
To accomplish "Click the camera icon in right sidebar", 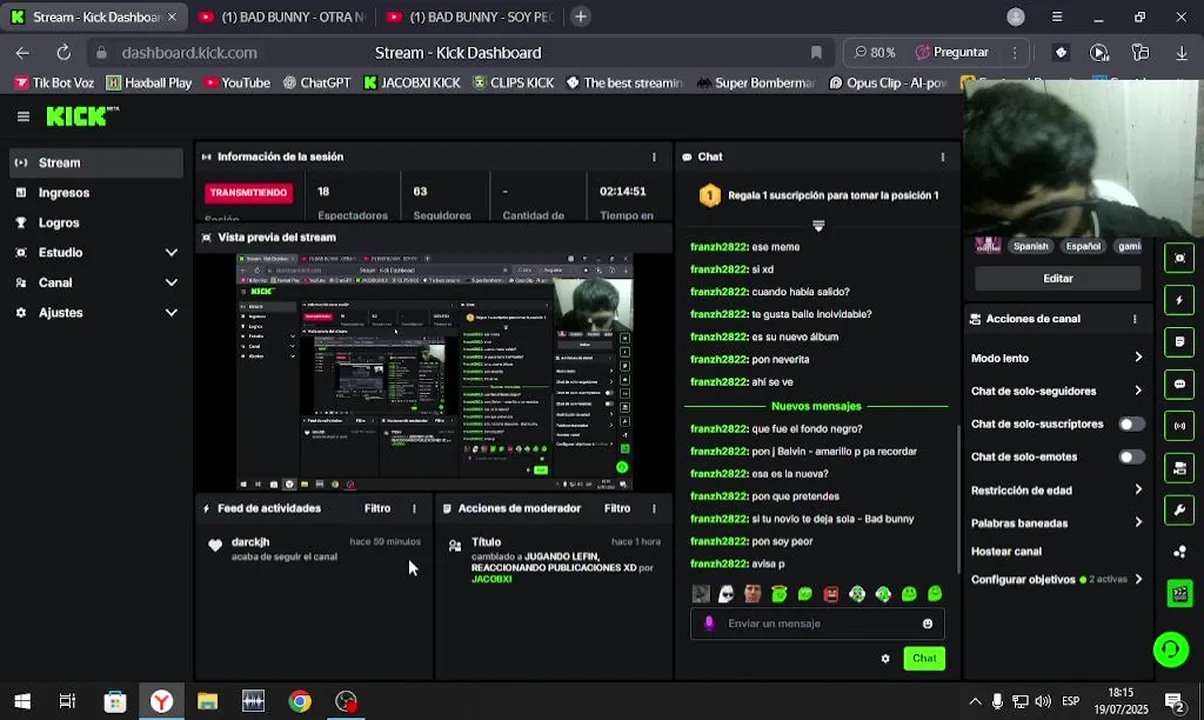I will (1180, 468).
